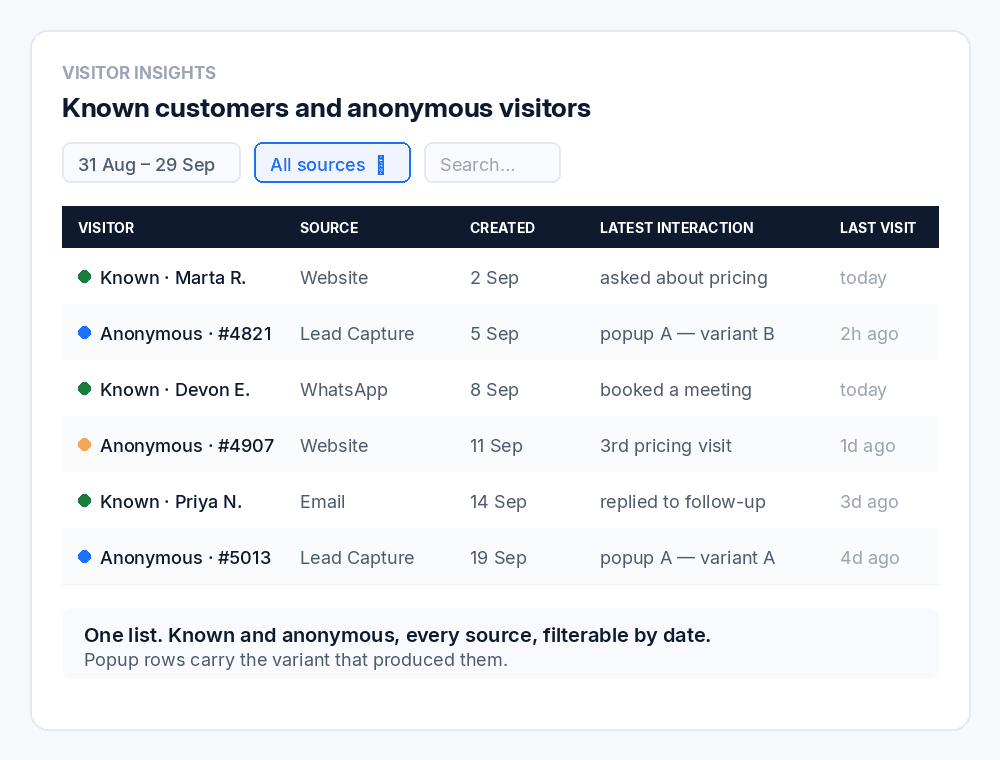This screenshot has width=1000, height=760.
Task: Click the Known customers and anonymous visitors heading
Action: click(327, 108)
